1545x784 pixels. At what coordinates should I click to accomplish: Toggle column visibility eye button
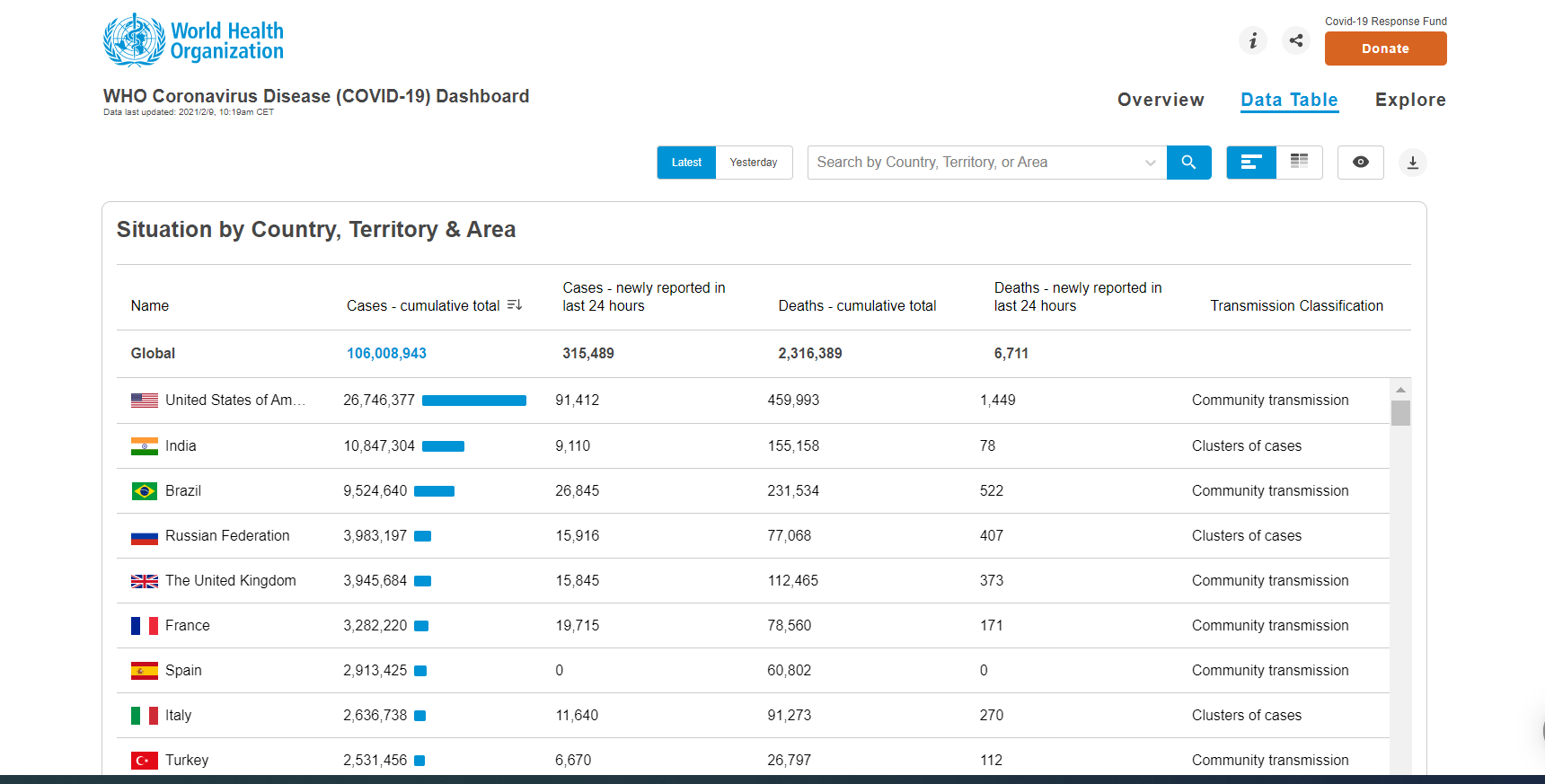coord(1361,163)
